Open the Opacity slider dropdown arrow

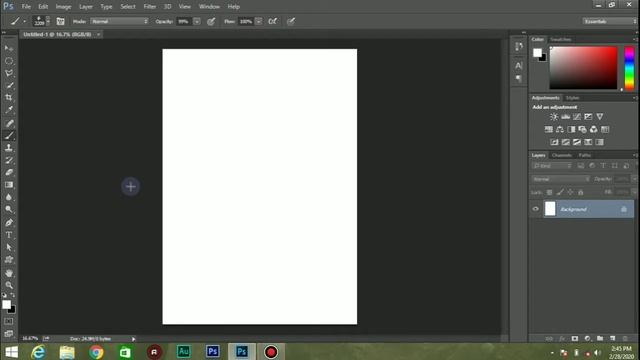pyautogui.click(x=197, y=21)
